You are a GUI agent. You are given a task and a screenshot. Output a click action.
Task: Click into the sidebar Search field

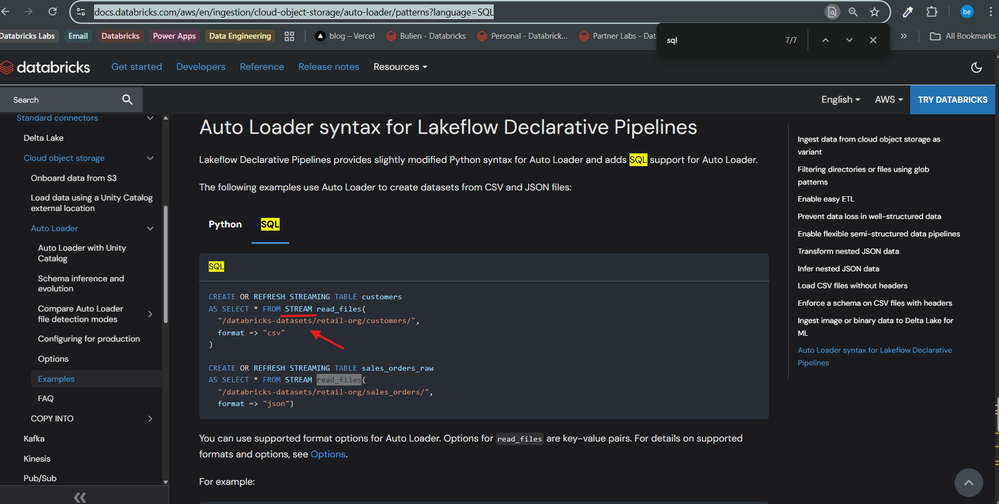pyautogui.click(x=60, y=99)
